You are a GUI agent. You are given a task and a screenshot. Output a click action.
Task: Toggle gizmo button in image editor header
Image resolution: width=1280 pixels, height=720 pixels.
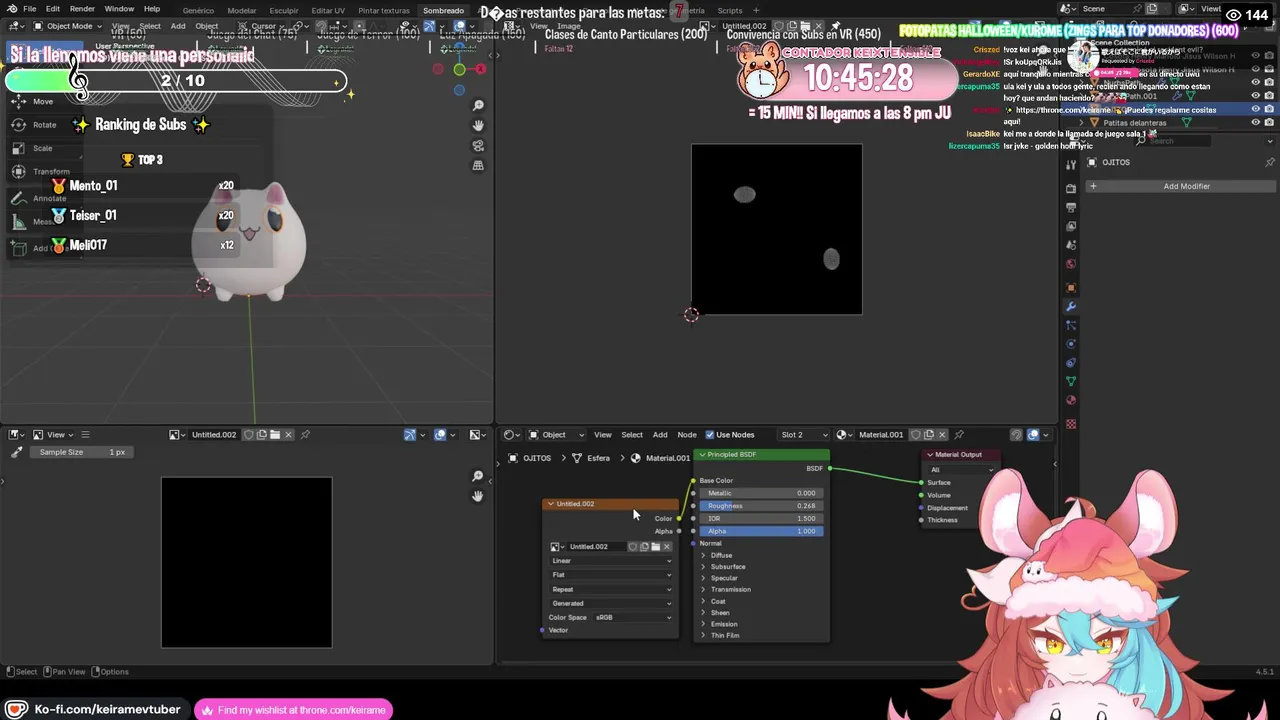pyautogui.click(x=409, y=434)
